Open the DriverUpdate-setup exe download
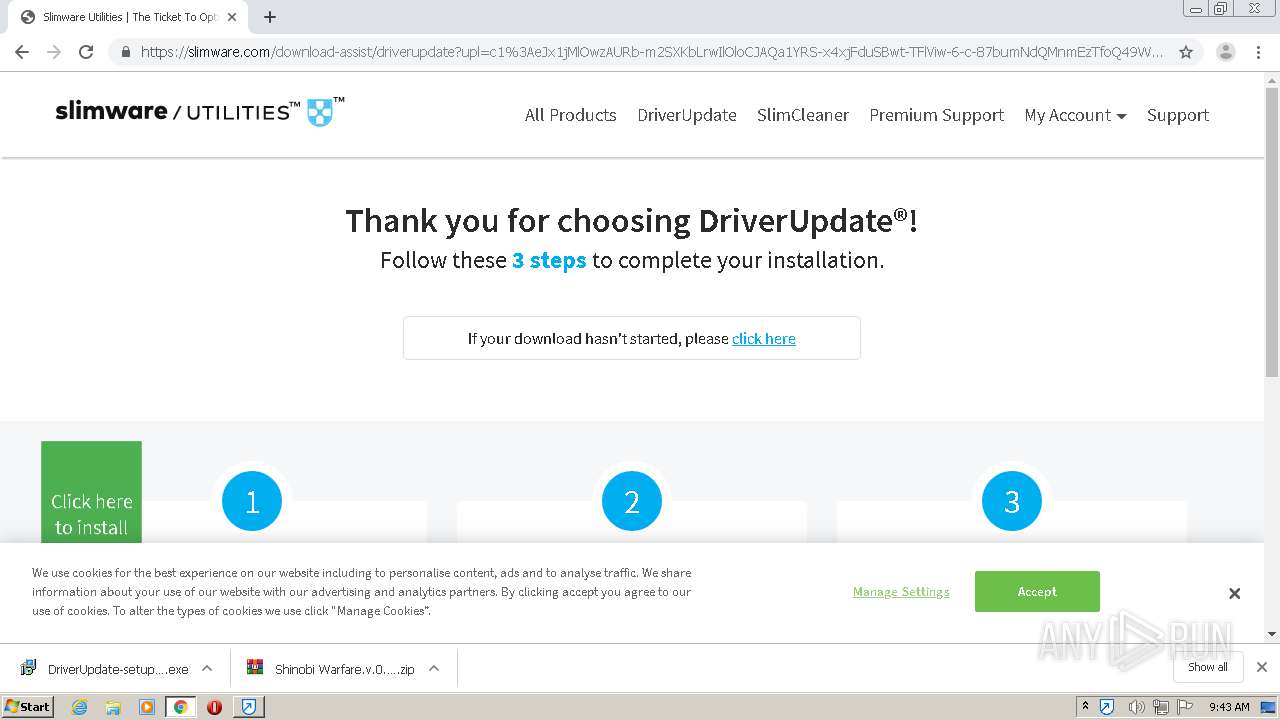This screenshot has height=720, width=1280. coord(104,669)
